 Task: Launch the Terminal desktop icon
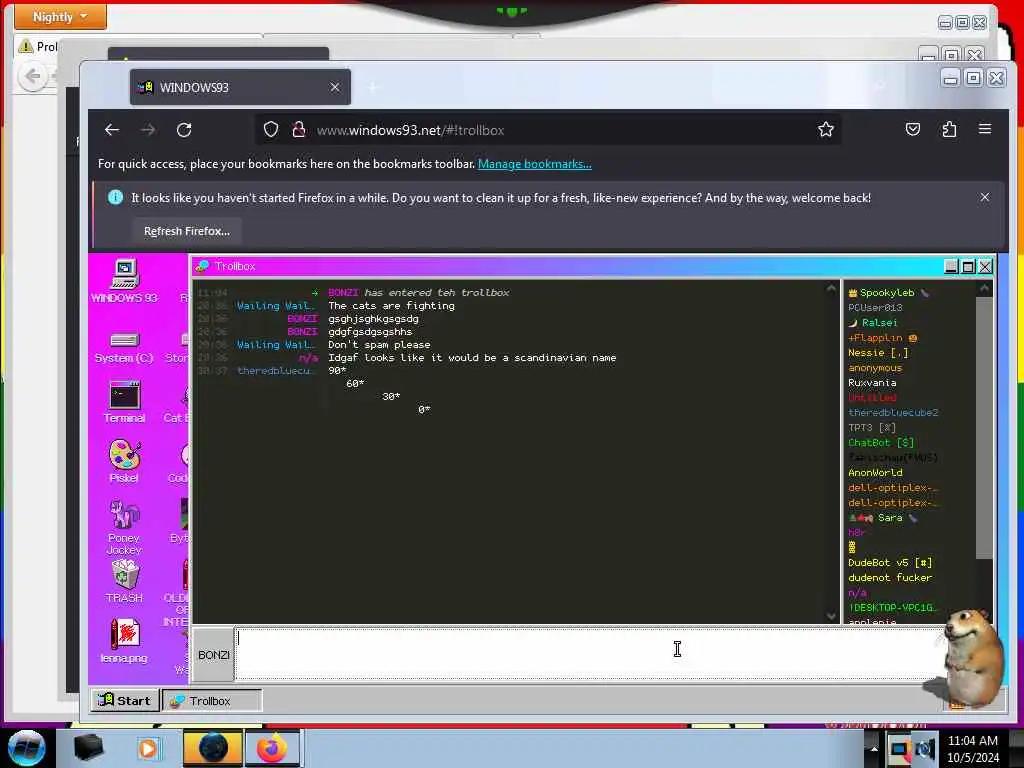click(x=124, y=401)
